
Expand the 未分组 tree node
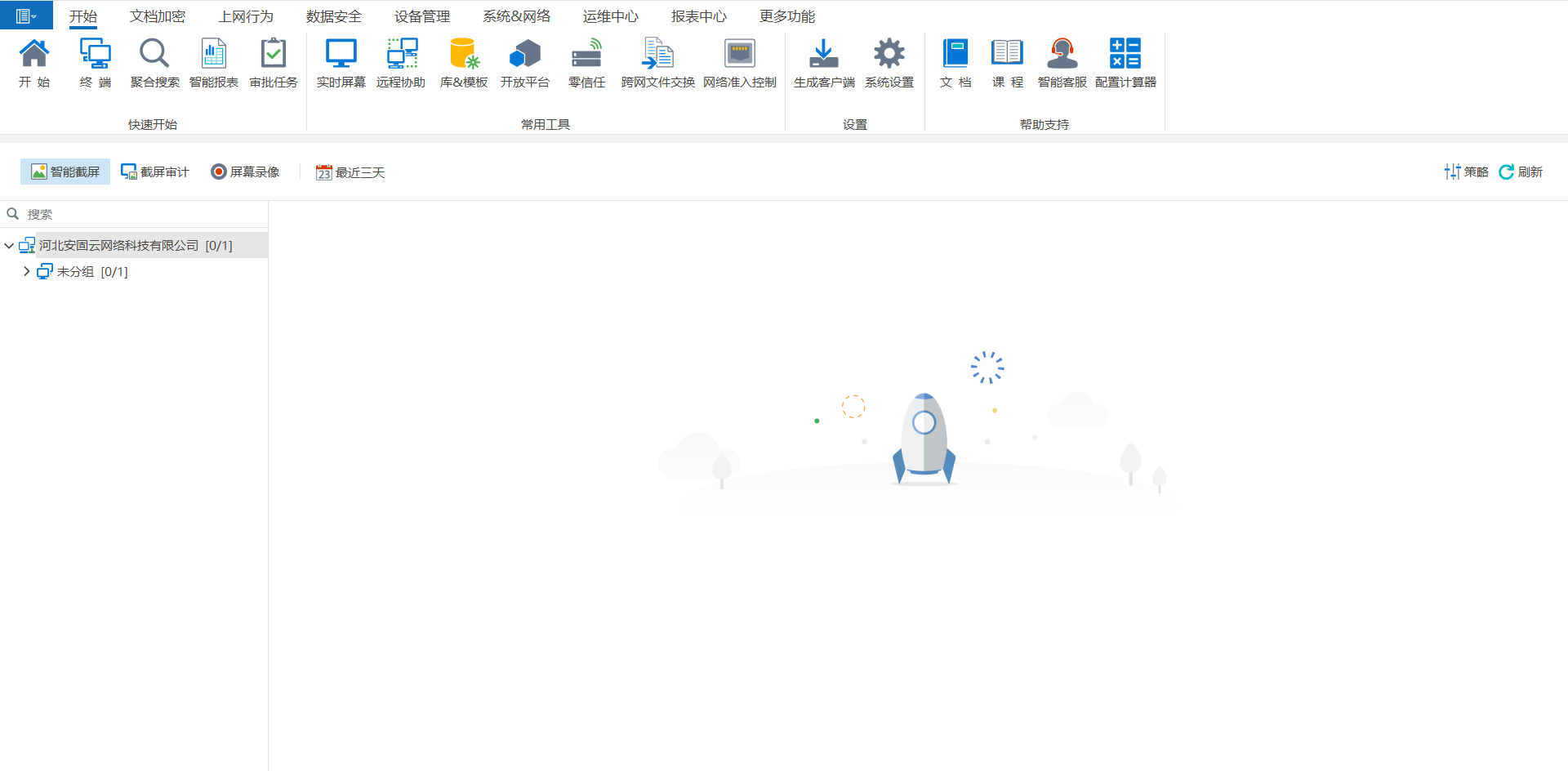[26, 271]
